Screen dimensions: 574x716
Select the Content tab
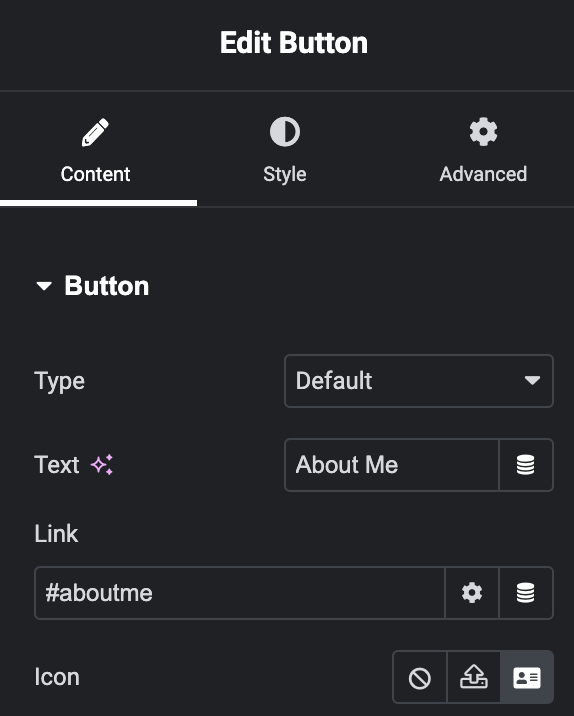pos(95,150)
